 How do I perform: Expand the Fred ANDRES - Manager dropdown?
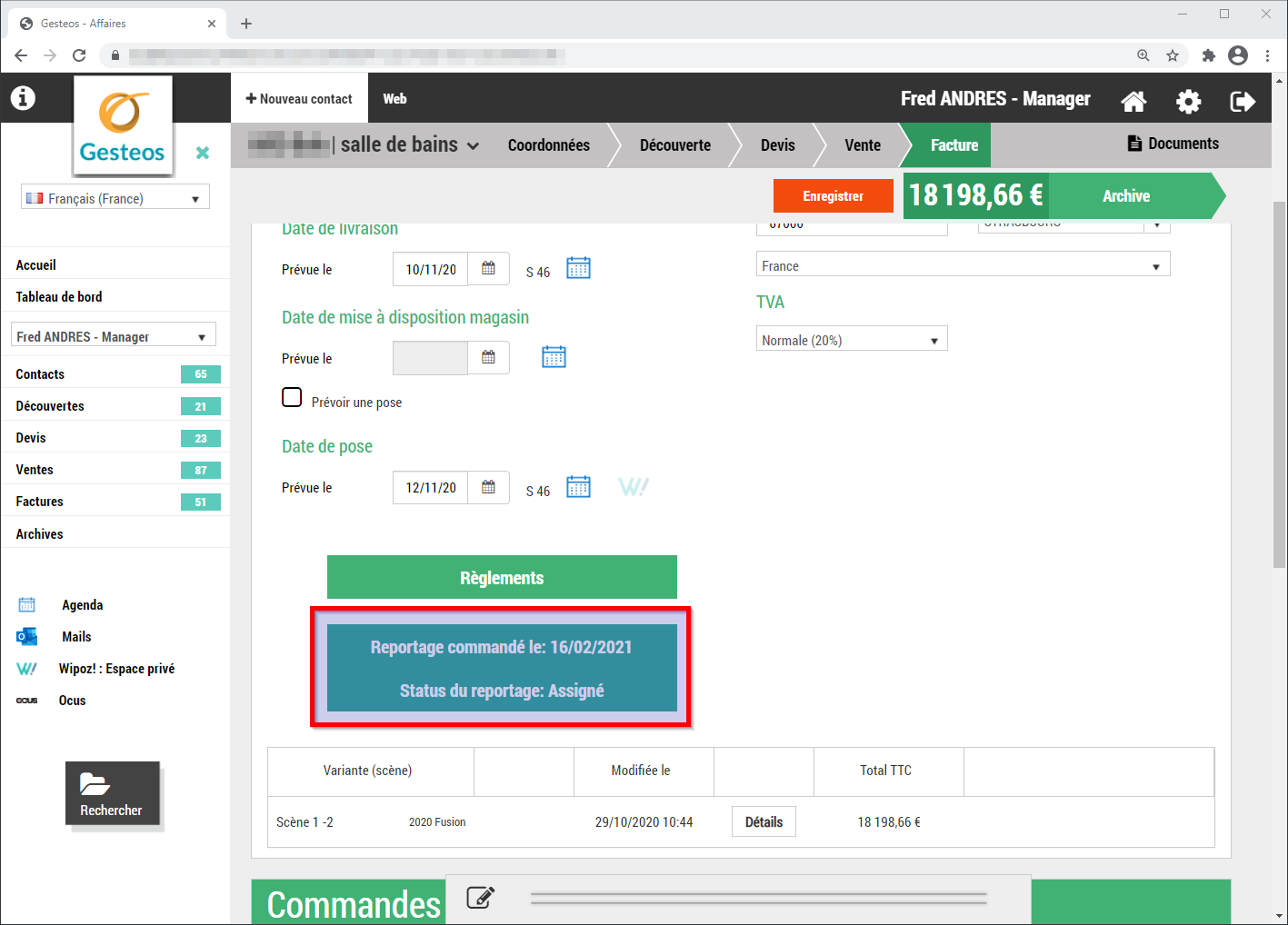[x=114, y=336]
